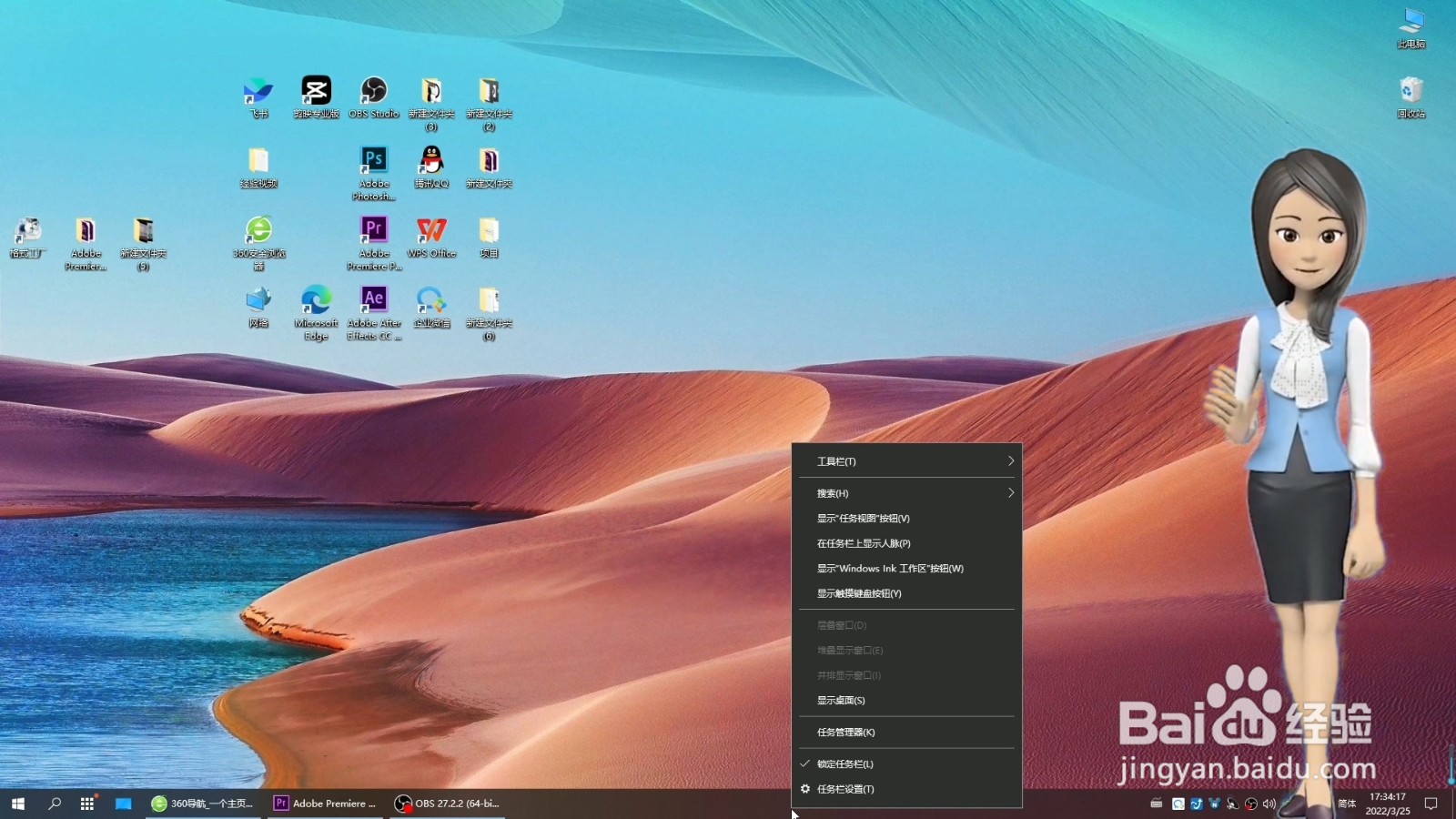This screenshot has height=819, width=1456.
Task: Select 显示桌面(S) from the context menu
Action: click(906, 700)
